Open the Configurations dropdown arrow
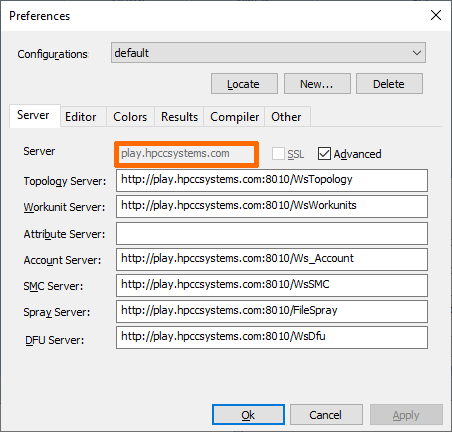Viewport: 452px width, 432px height. click(417, 53)
